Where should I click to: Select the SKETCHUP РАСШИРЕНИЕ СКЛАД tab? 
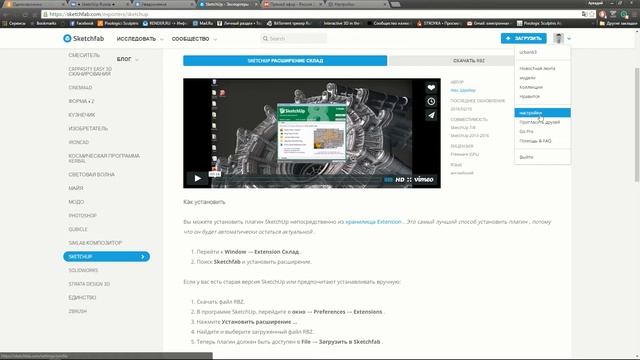coord(285,60)
